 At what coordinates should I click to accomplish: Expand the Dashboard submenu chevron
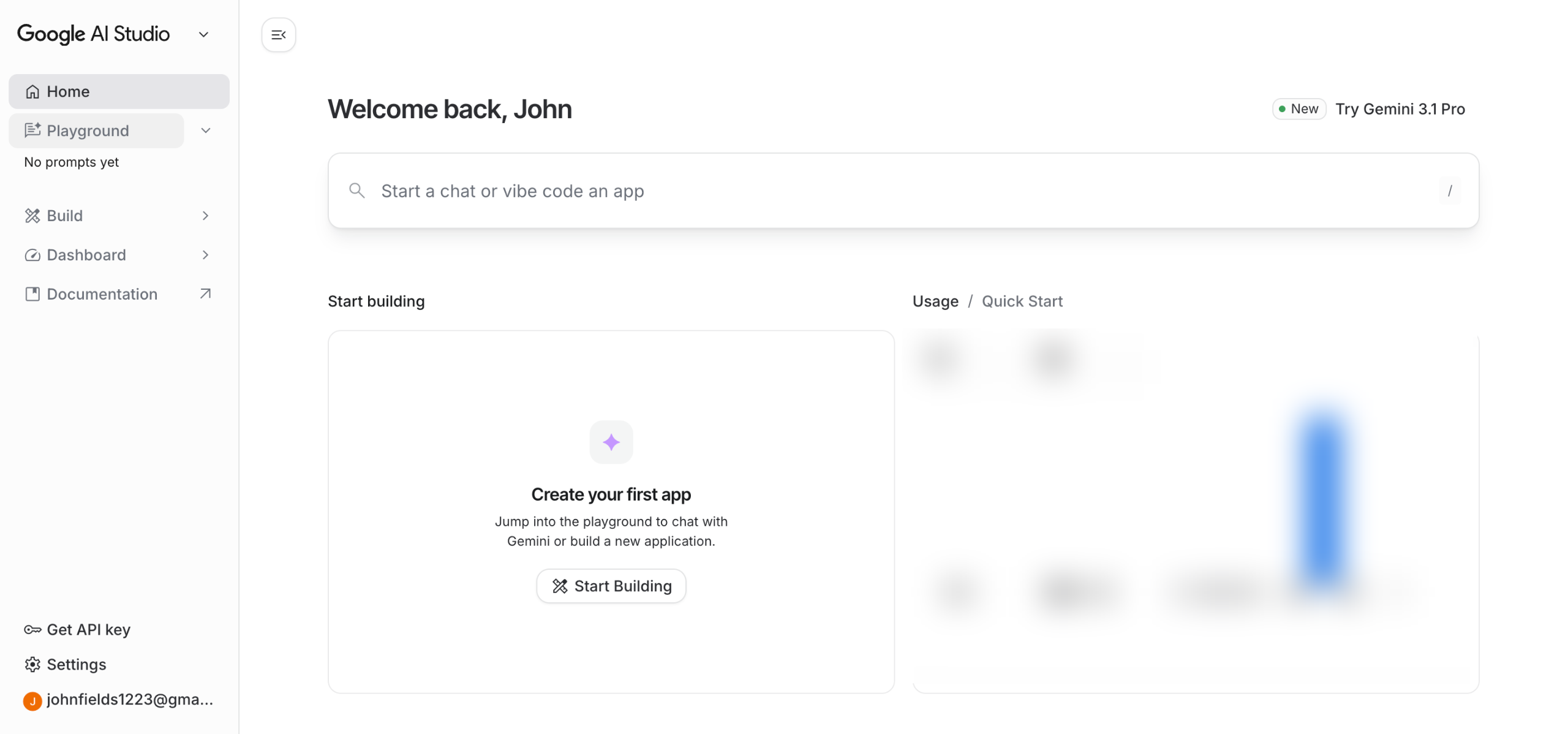[x=206, y=255]
